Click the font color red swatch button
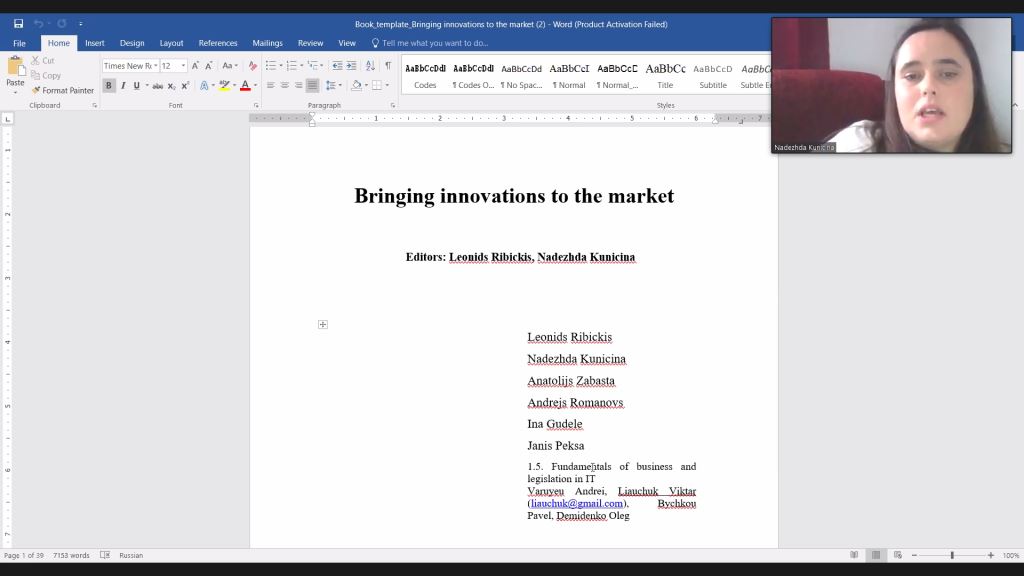 245,86
